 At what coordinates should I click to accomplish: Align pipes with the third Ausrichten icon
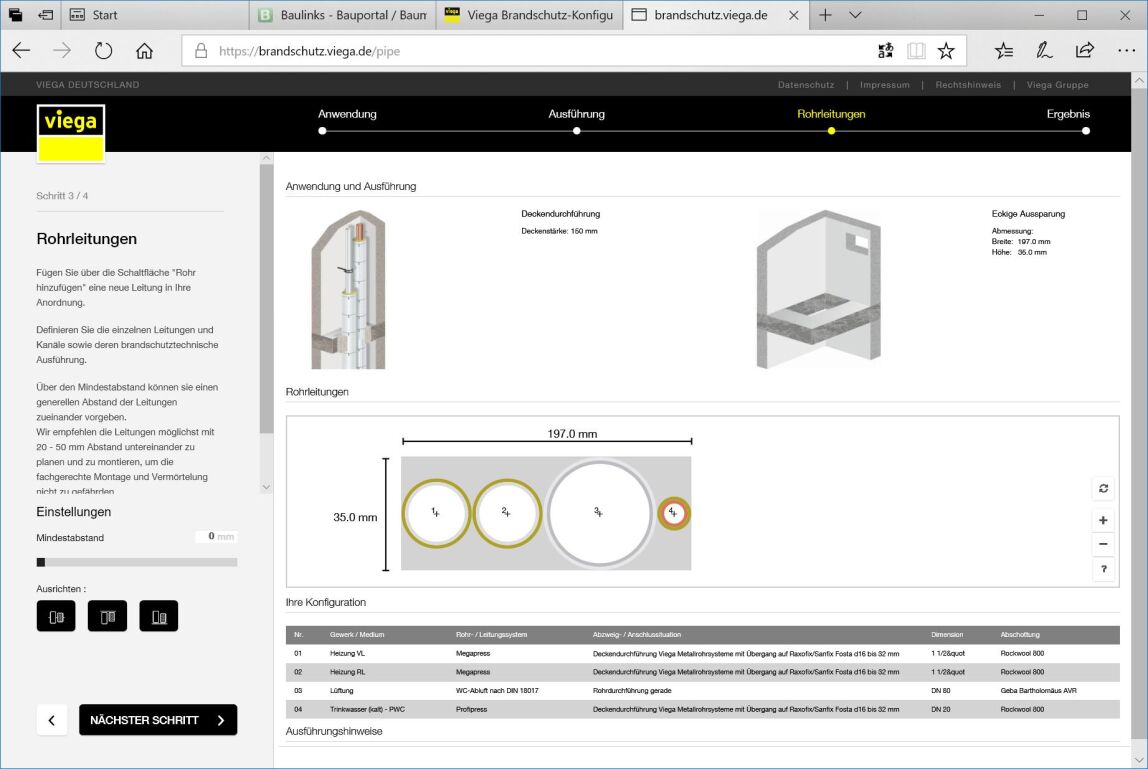[x=159, y=616]
